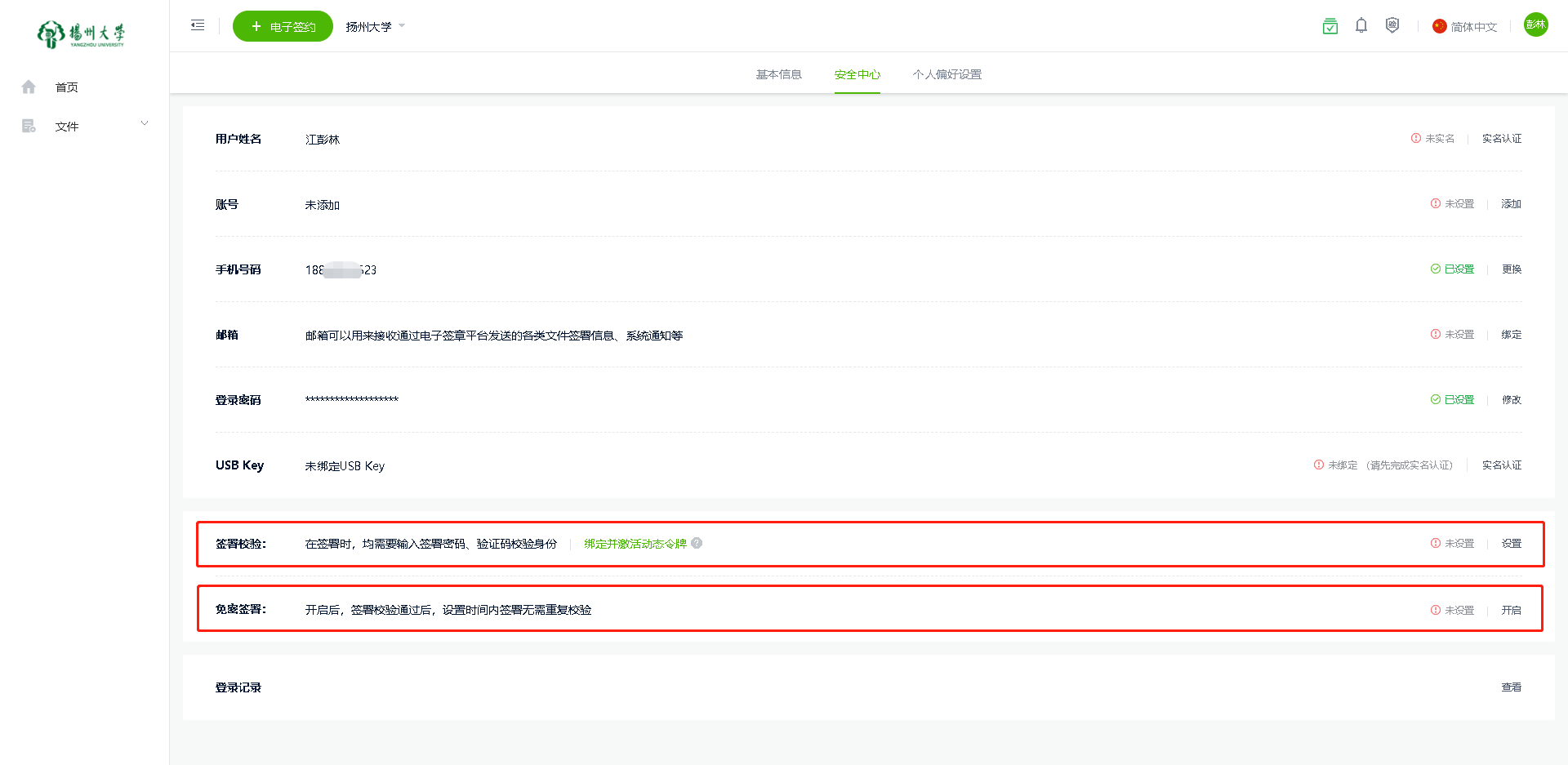
Task: Click 修改 for login password
Action: coord(1511,400)
